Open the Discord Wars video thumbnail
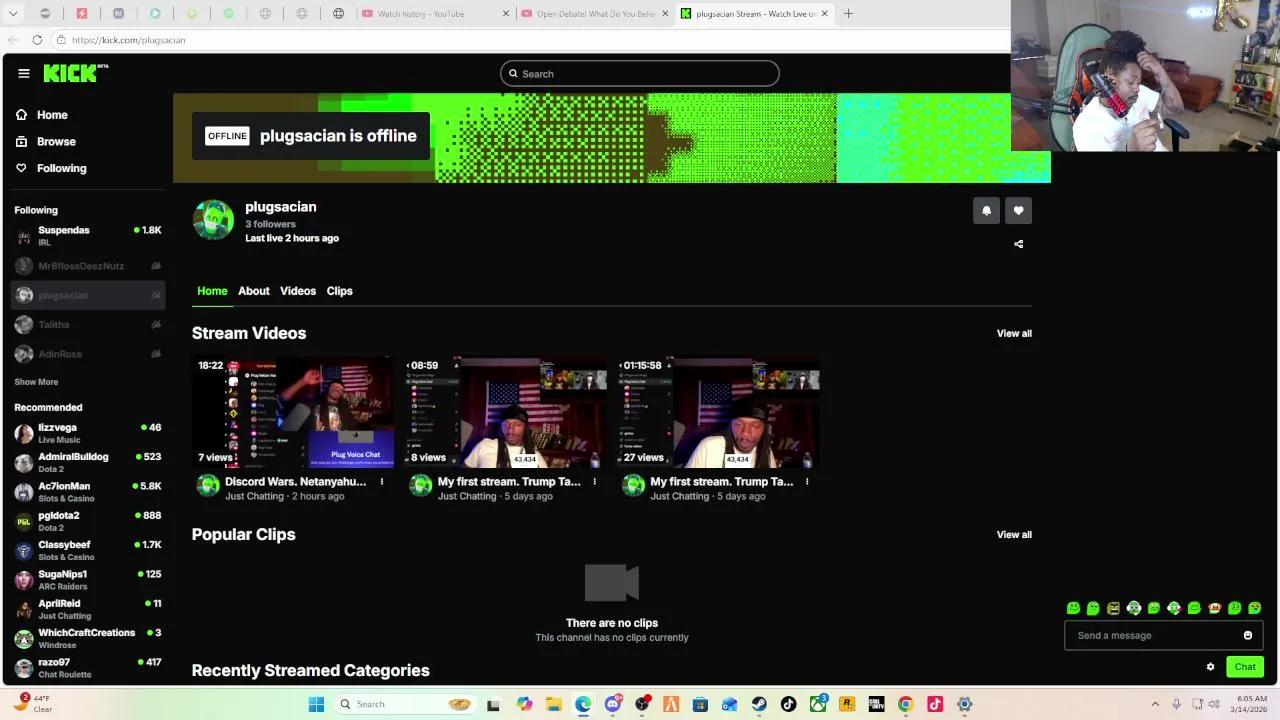Image resolution: width=1280 pixels, height=720 pixels. (294, 412)
